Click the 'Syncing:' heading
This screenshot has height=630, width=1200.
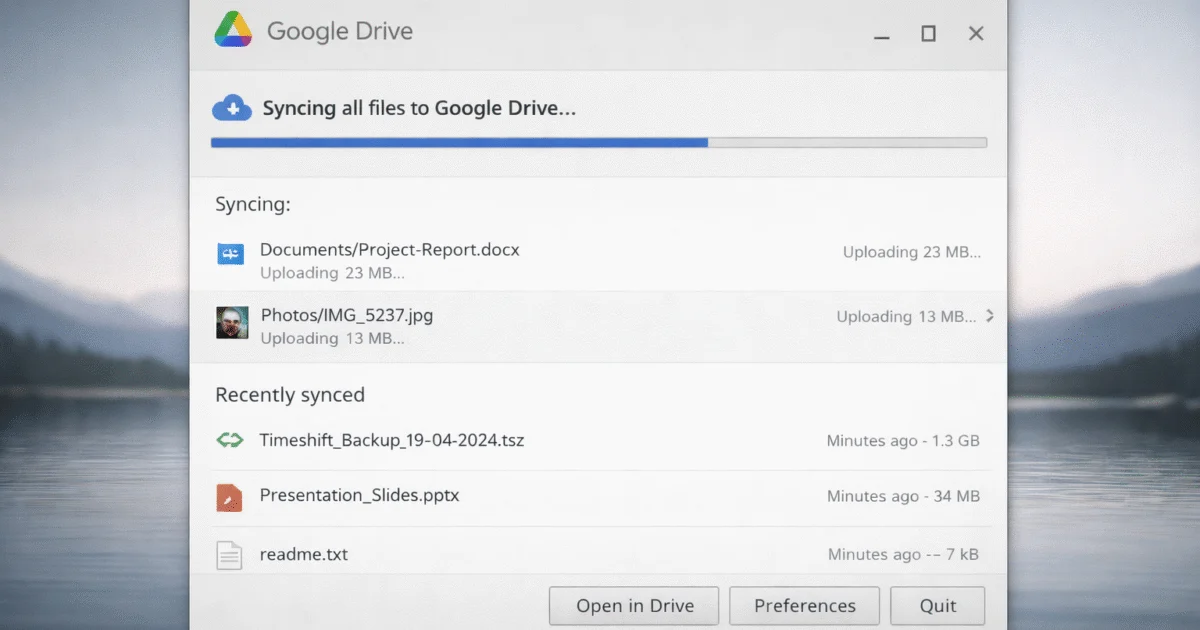[x=253, y=205]
